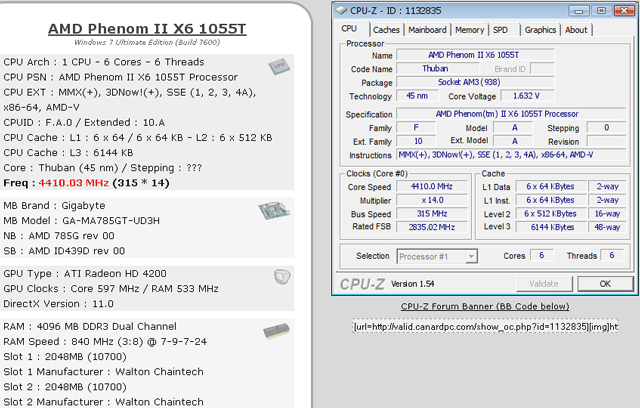
Task: Click the Level 2 value 6 x 512 KBytes
Action: coord(551,214)
